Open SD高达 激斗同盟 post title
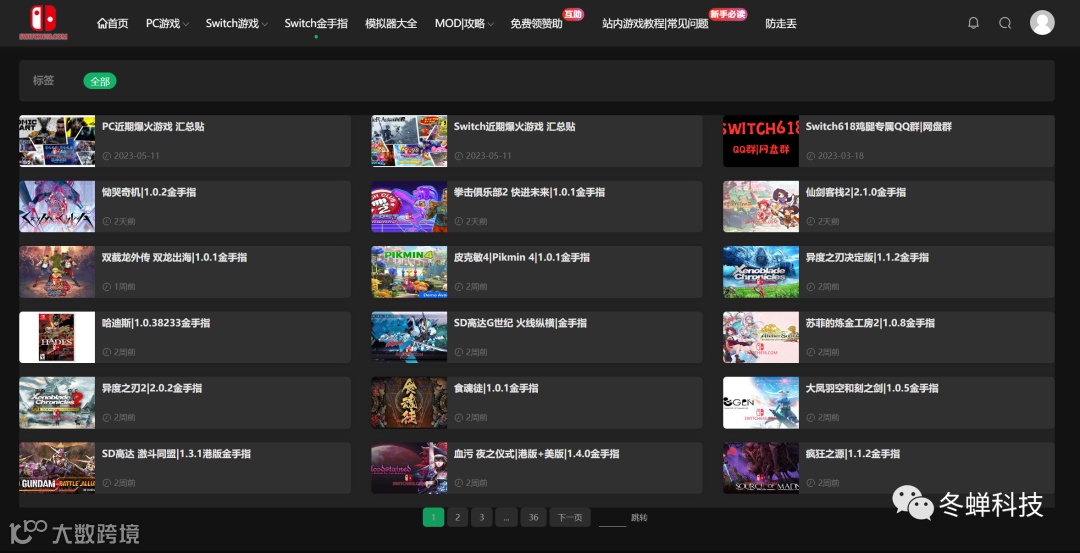 click(176, 454)
